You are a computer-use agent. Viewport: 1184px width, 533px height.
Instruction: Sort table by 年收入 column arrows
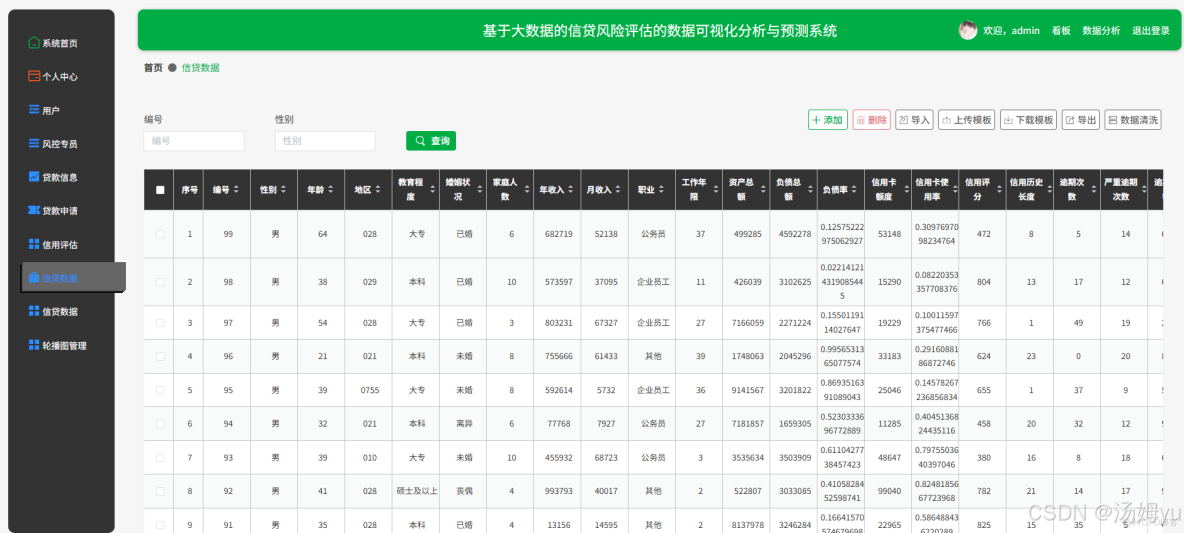click(573, 190)
